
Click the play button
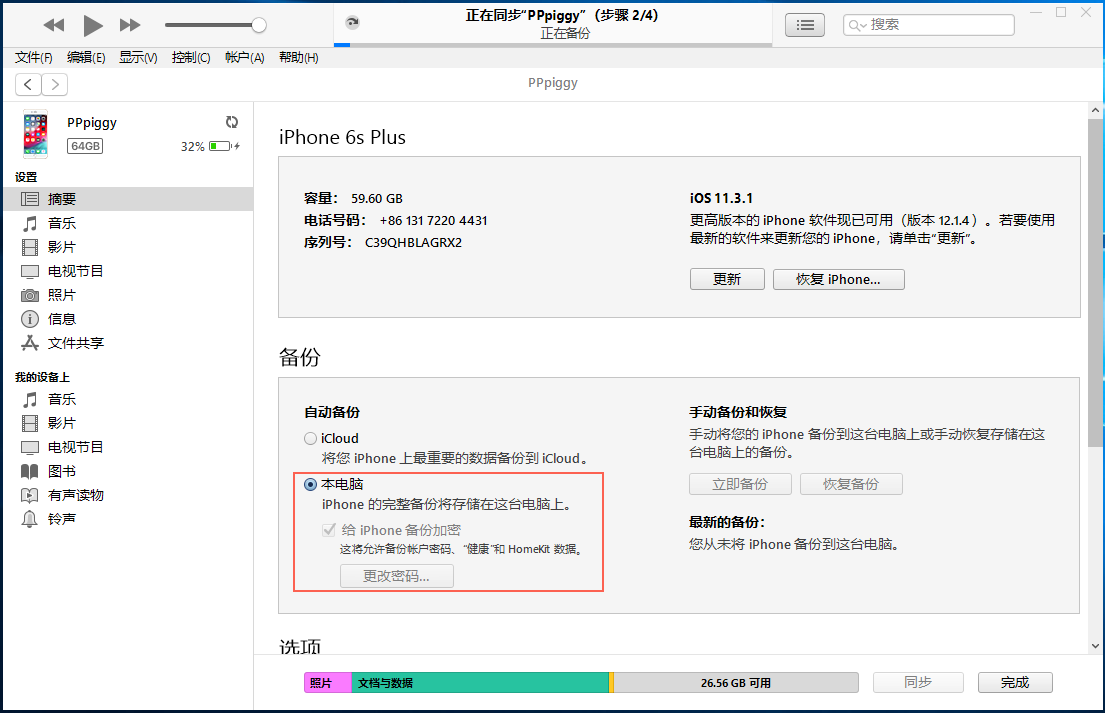(92, 25)
